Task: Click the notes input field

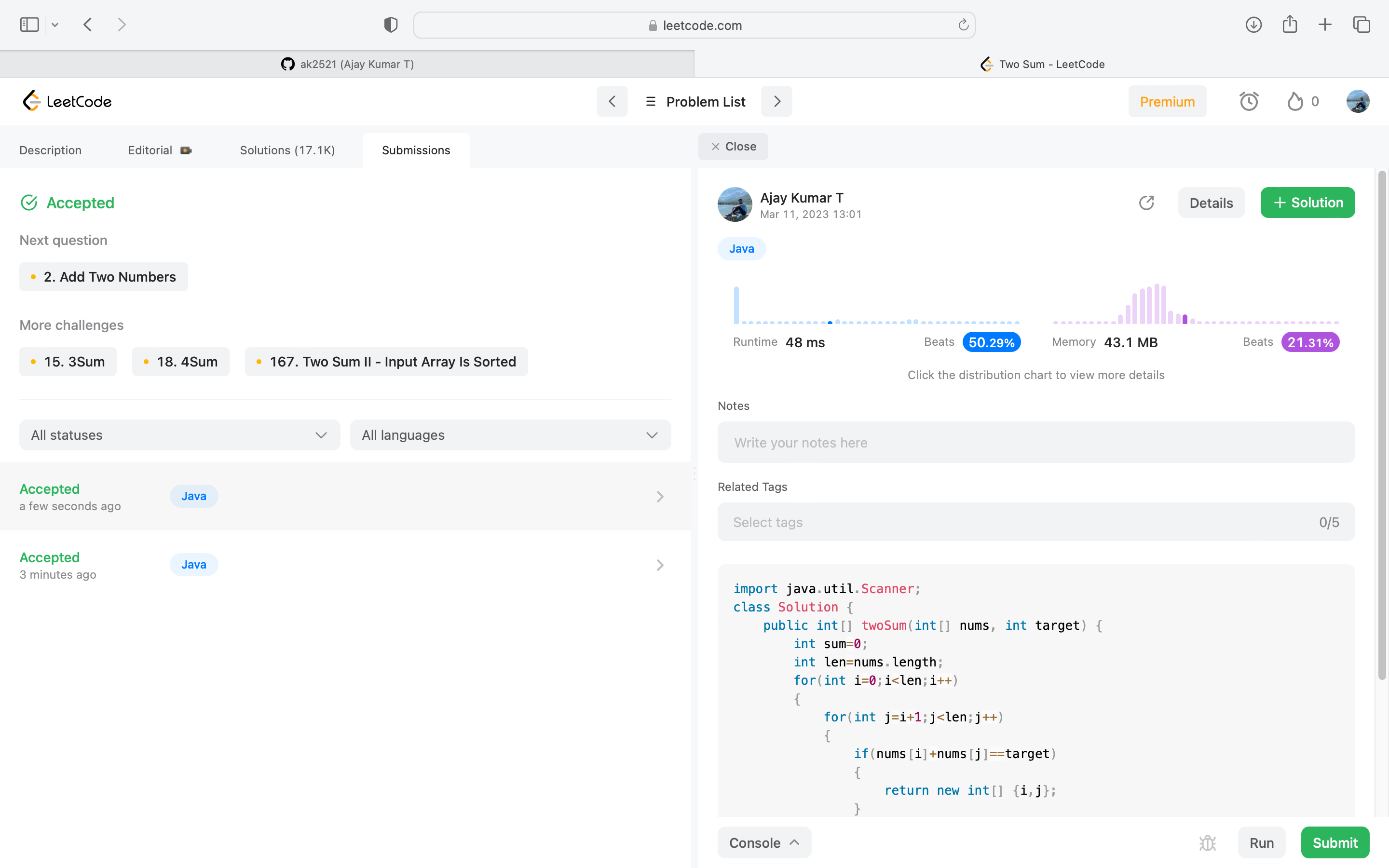Action: click(x=1035, y=443)
